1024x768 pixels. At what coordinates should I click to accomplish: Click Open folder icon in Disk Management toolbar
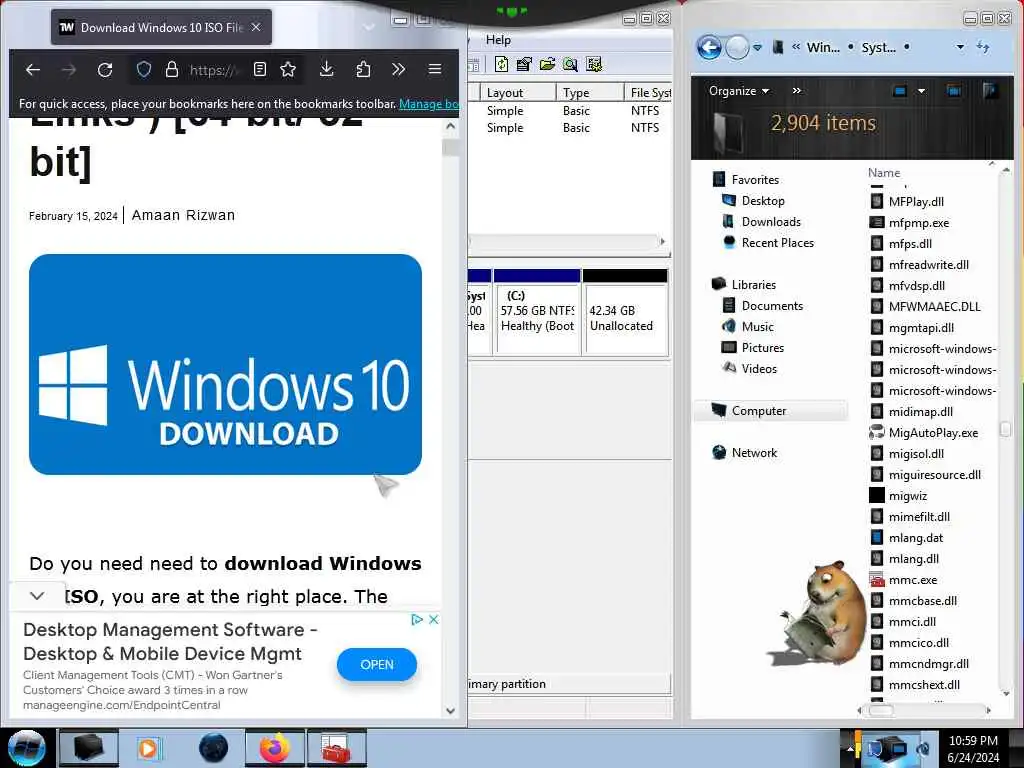click(547, 64)
